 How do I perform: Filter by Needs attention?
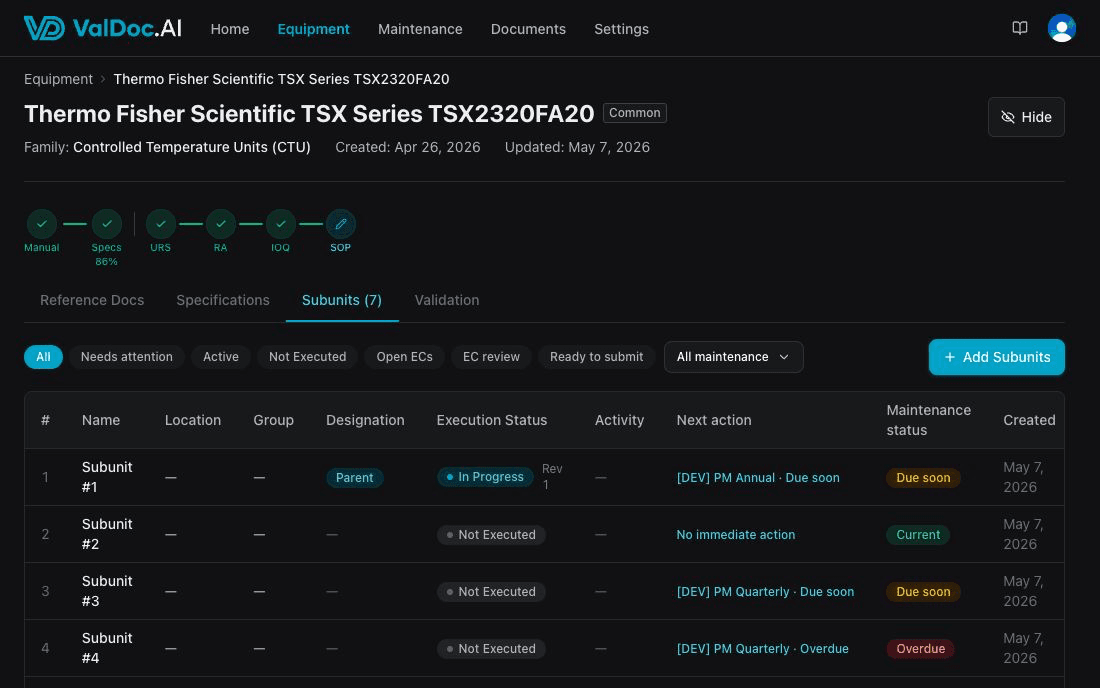point(126,356)
